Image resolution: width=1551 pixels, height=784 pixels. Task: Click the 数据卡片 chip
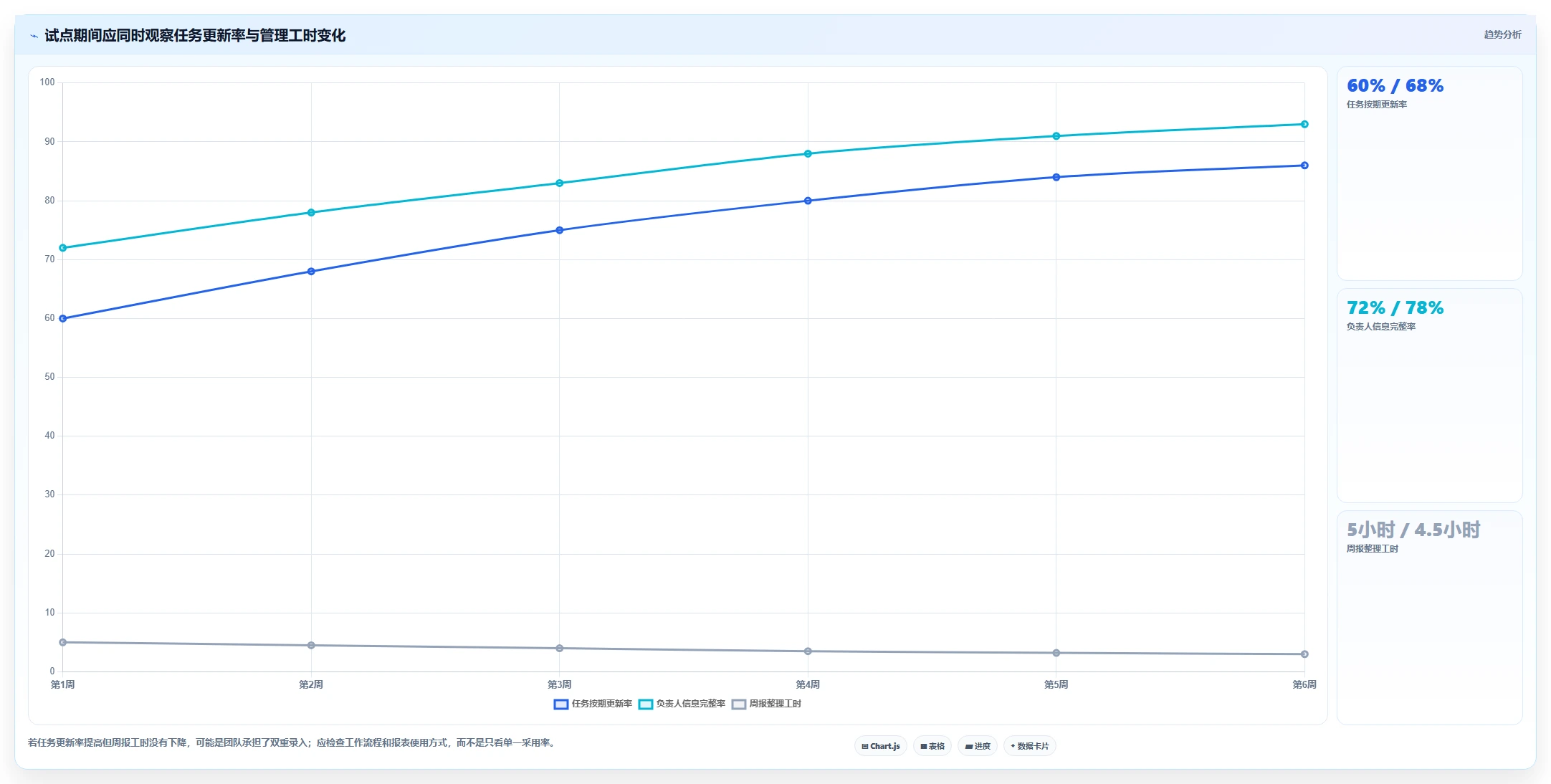(x=1029, y=746)
